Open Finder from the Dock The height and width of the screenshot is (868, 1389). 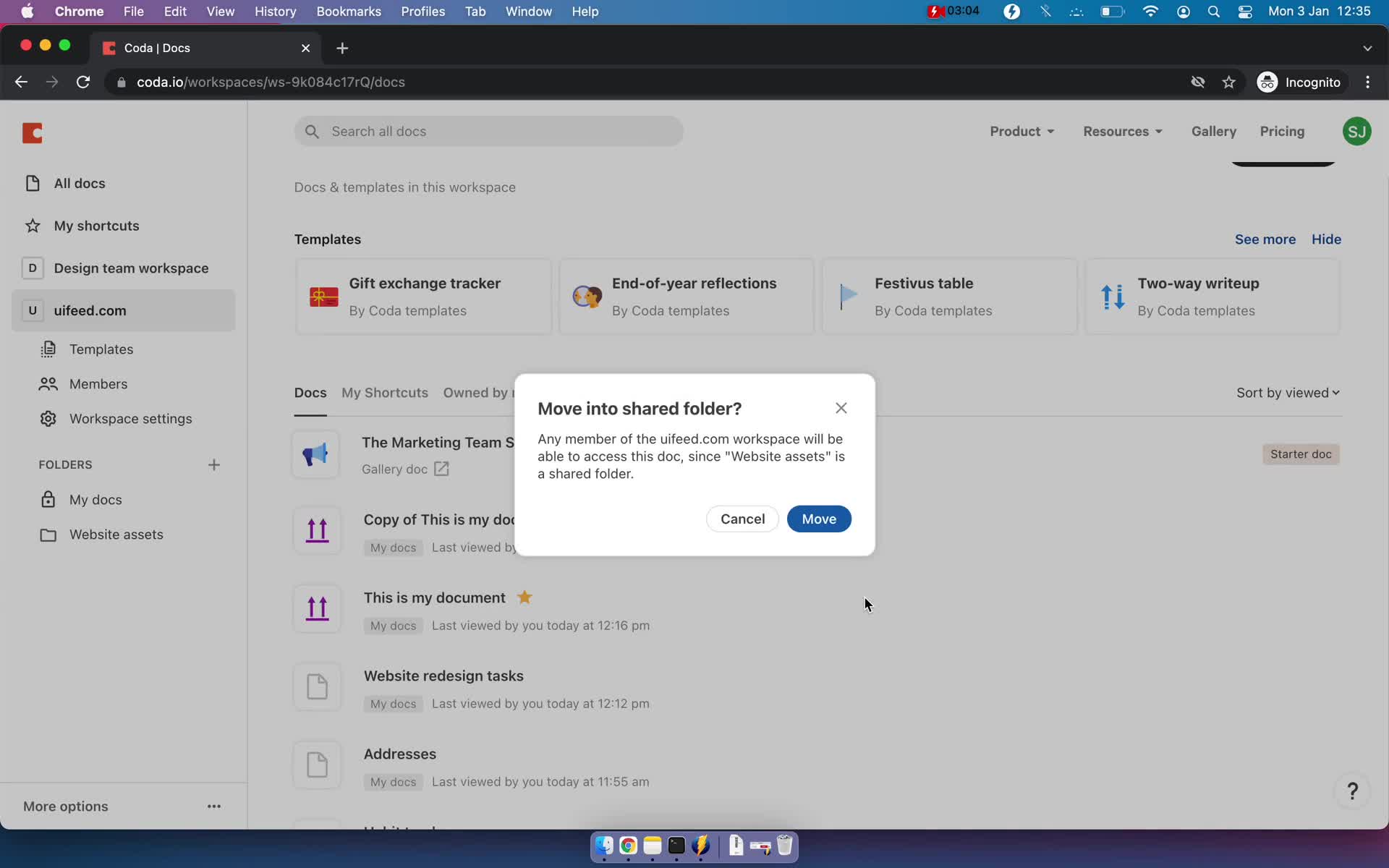[x=604, y=846]
